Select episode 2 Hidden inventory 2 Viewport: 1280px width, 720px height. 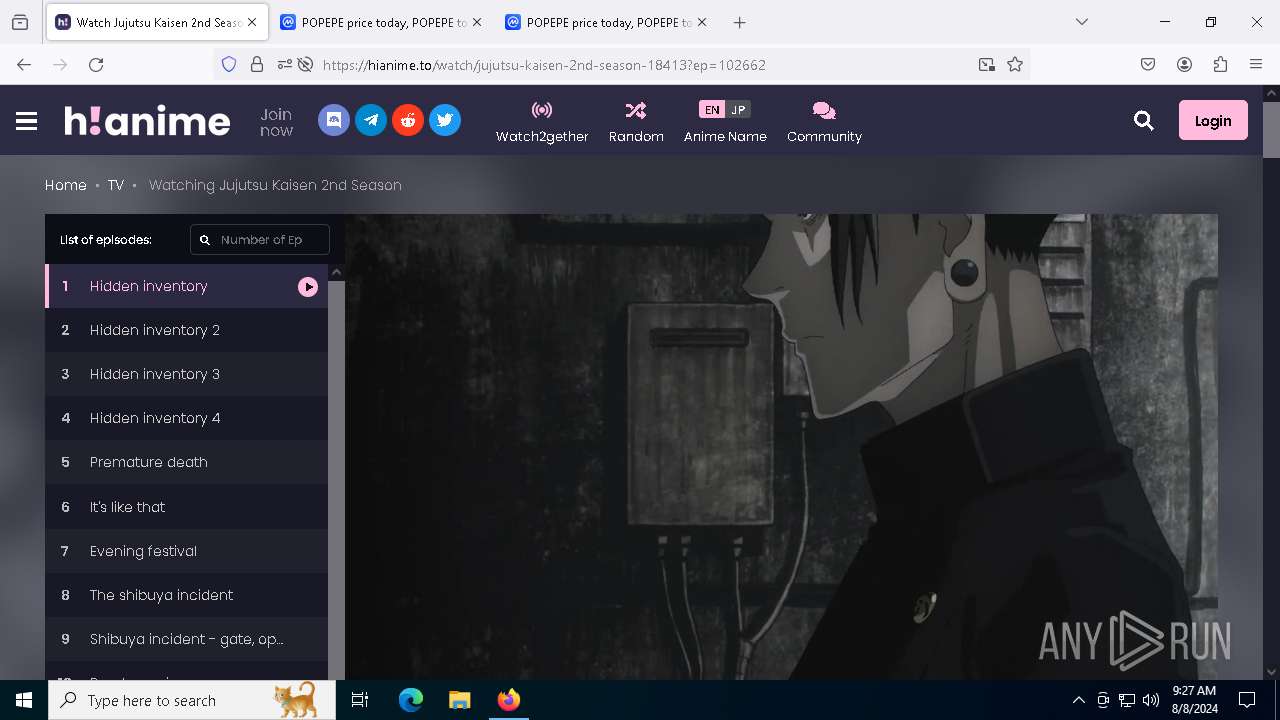[x=186, y=330]
